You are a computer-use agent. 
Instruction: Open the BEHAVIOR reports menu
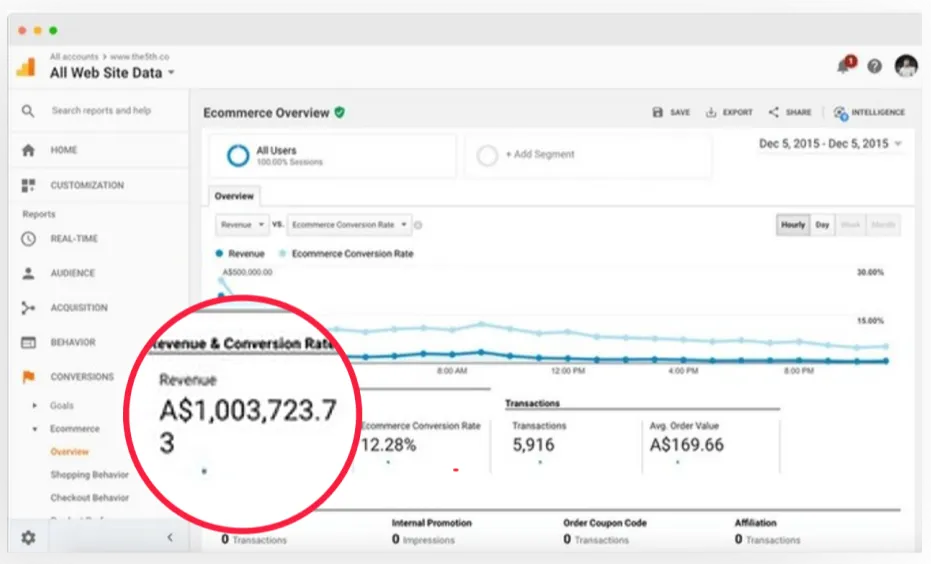point(72,342)
